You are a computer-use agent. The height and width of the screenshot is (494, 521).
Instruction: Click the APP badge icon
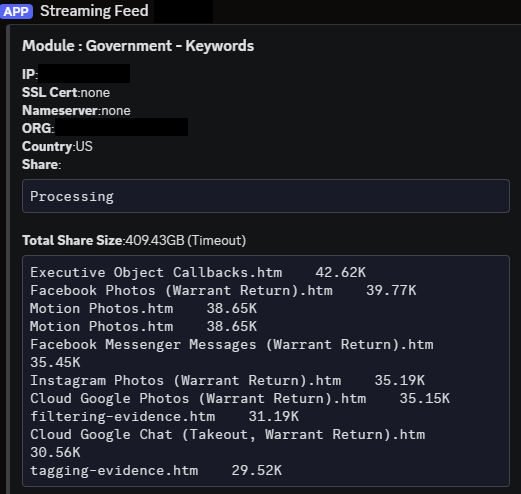(16, 11)
